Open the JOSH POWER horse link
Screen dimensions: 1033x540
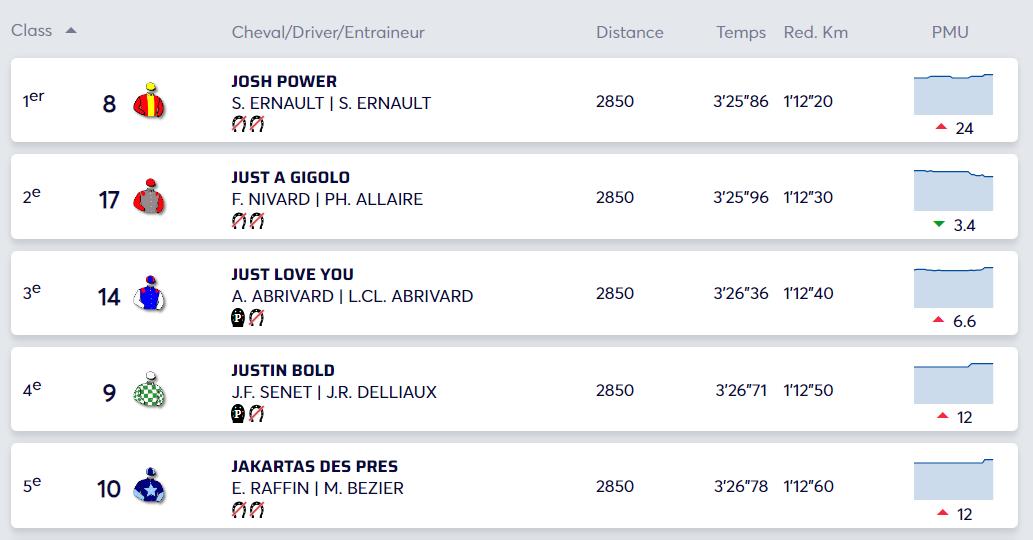tap(284, 82)
